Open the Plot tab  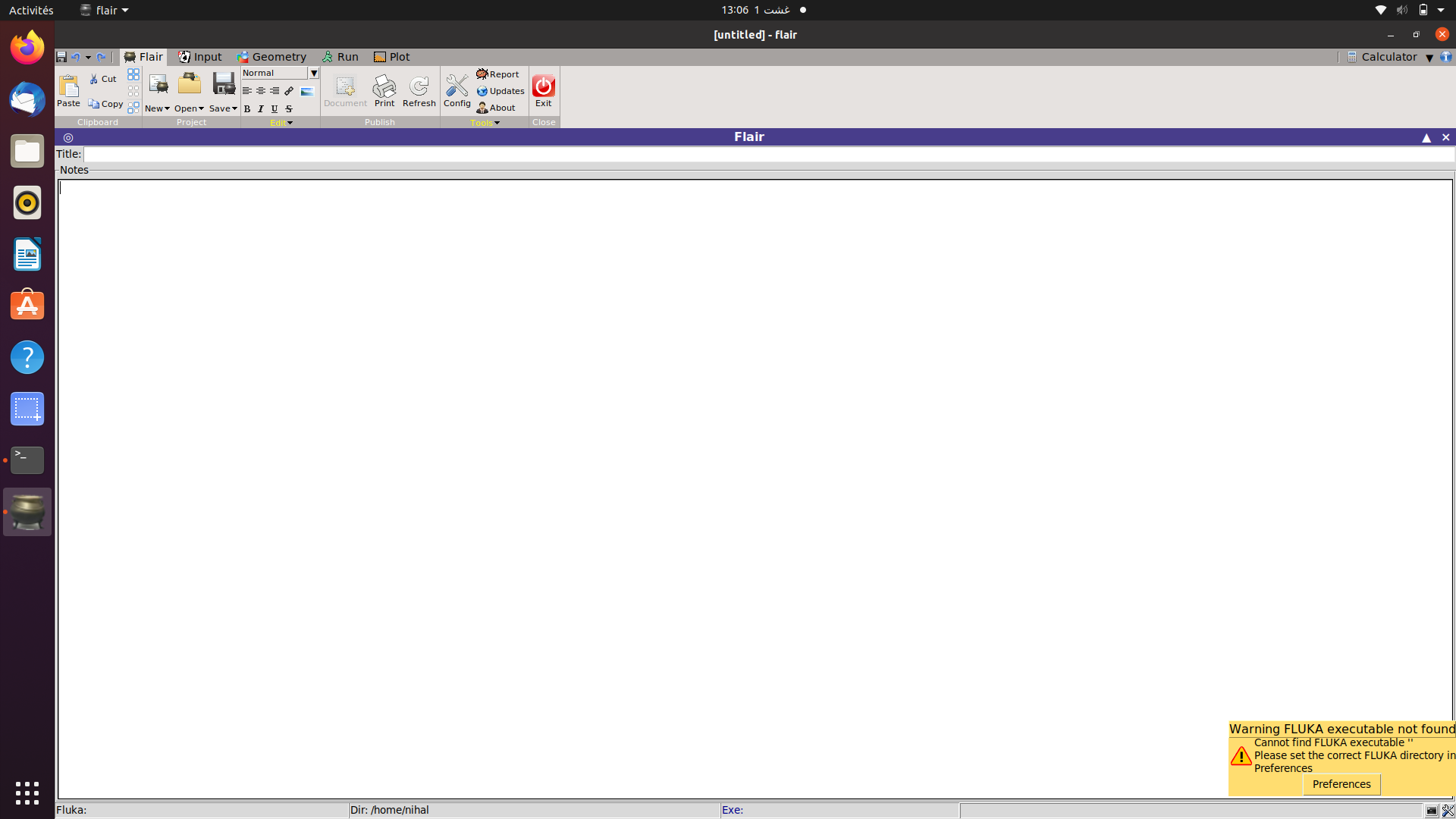pos(392,57)
